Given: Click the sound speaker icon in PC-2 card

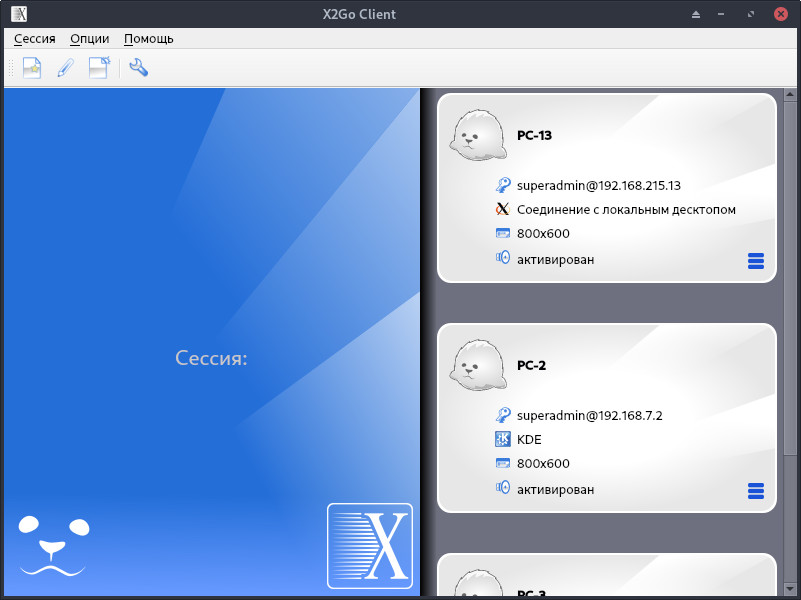Looking at the screenshot, I should 503,488.
